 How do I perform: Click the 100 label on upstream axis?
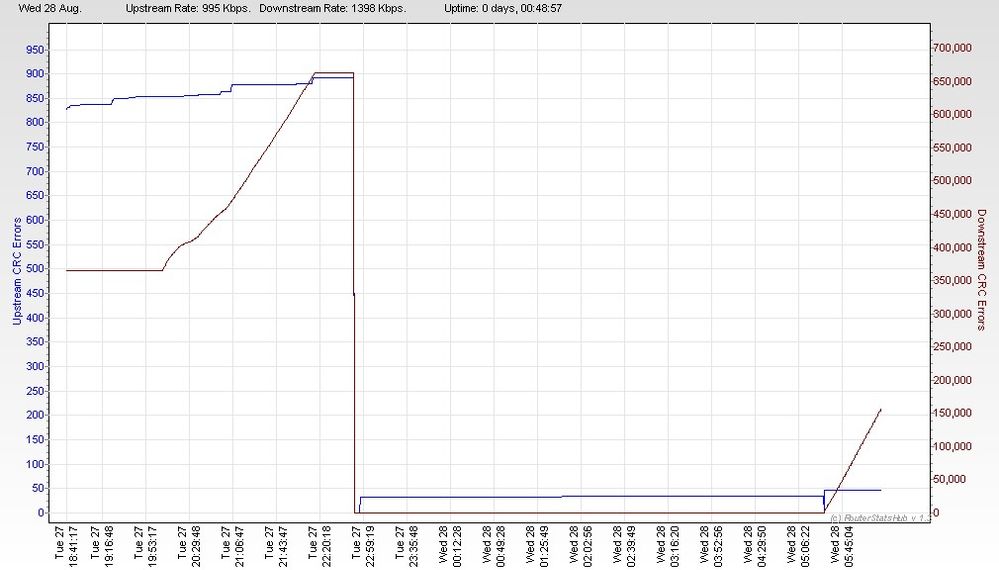(35, 464)
